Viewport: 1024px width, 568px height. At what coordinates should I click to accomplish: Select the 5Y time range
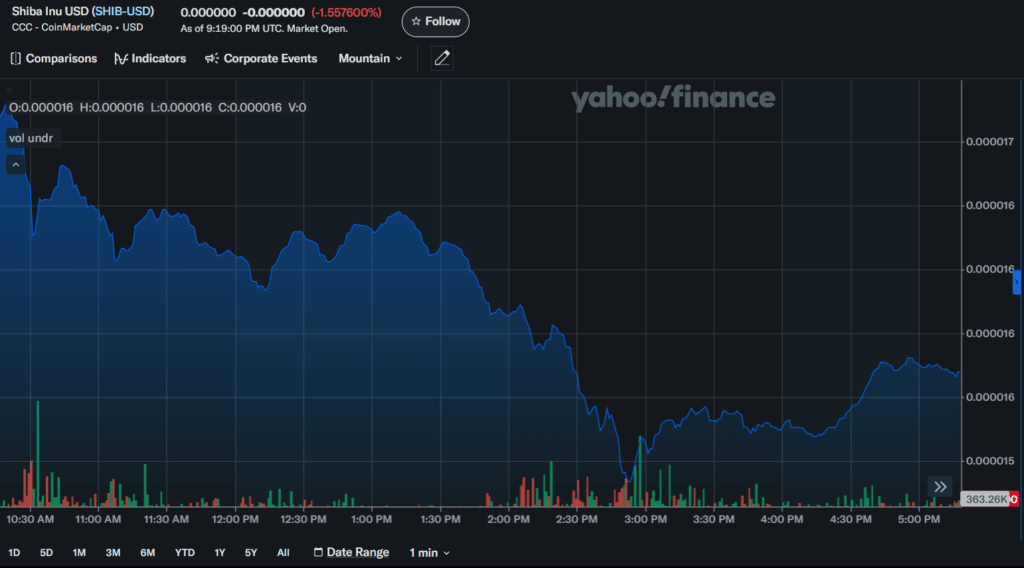coord(251,552)
